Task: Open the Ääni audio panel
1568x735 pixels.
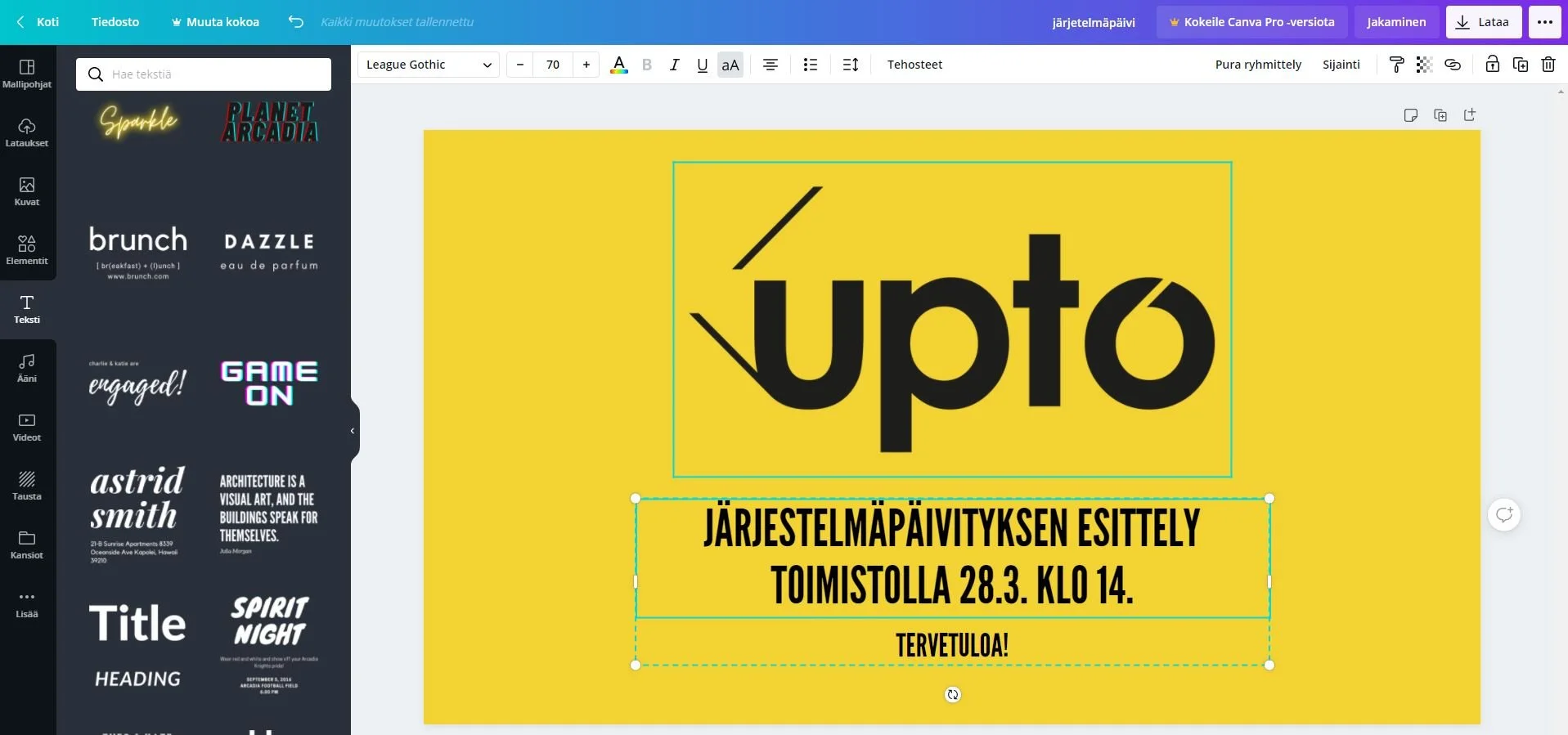Action: (27, 368)
